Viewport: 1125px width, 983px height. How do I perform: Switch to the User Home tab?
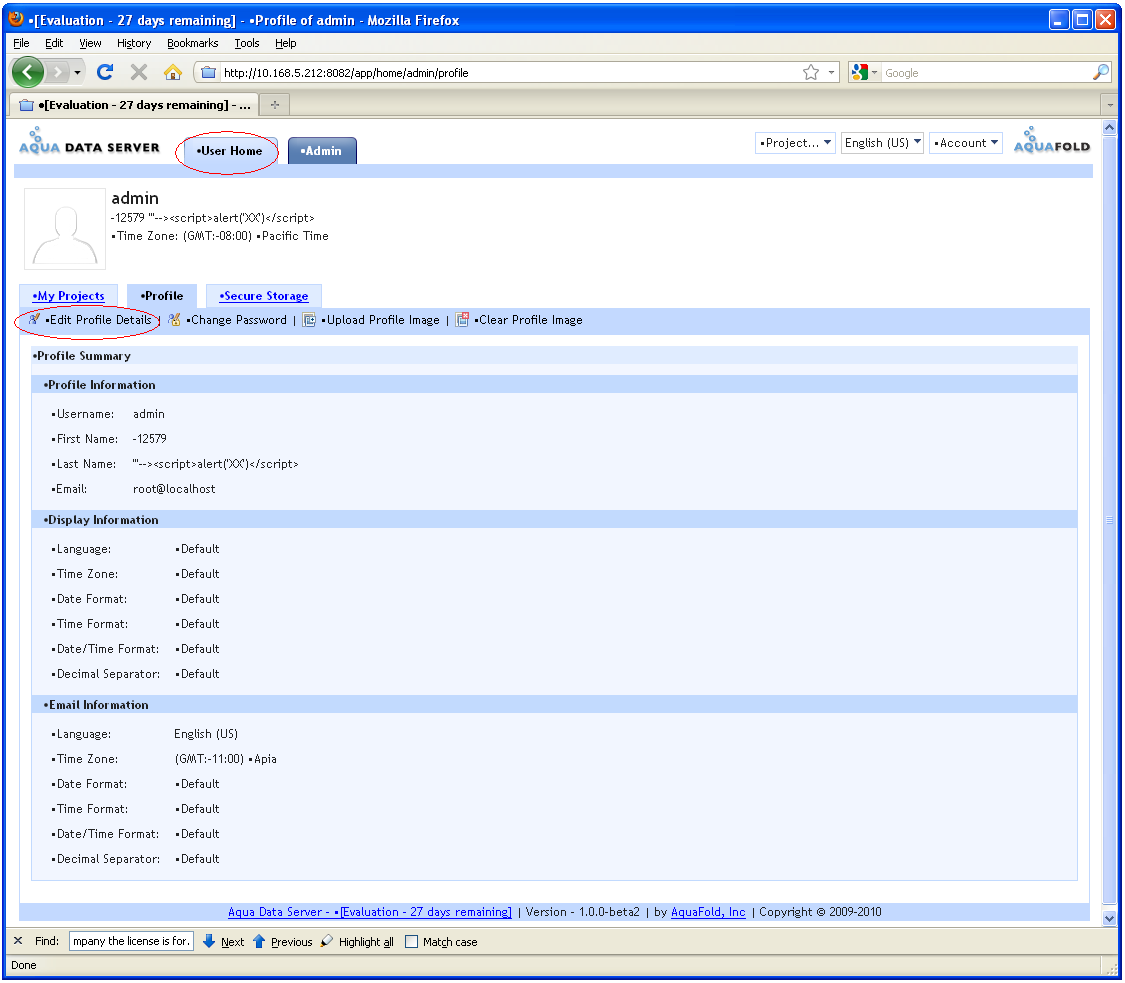click(229, 151)
